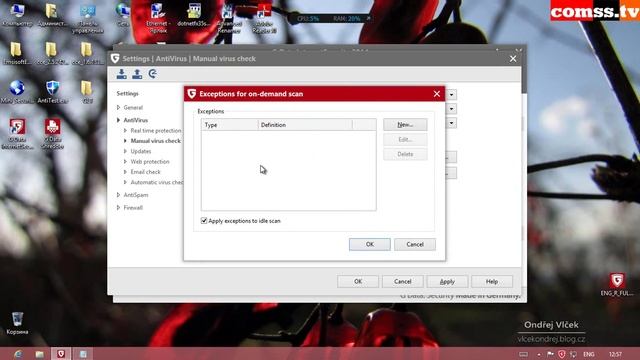
Task: Select Firewall in the settings tree
Action: coord(133,208)
